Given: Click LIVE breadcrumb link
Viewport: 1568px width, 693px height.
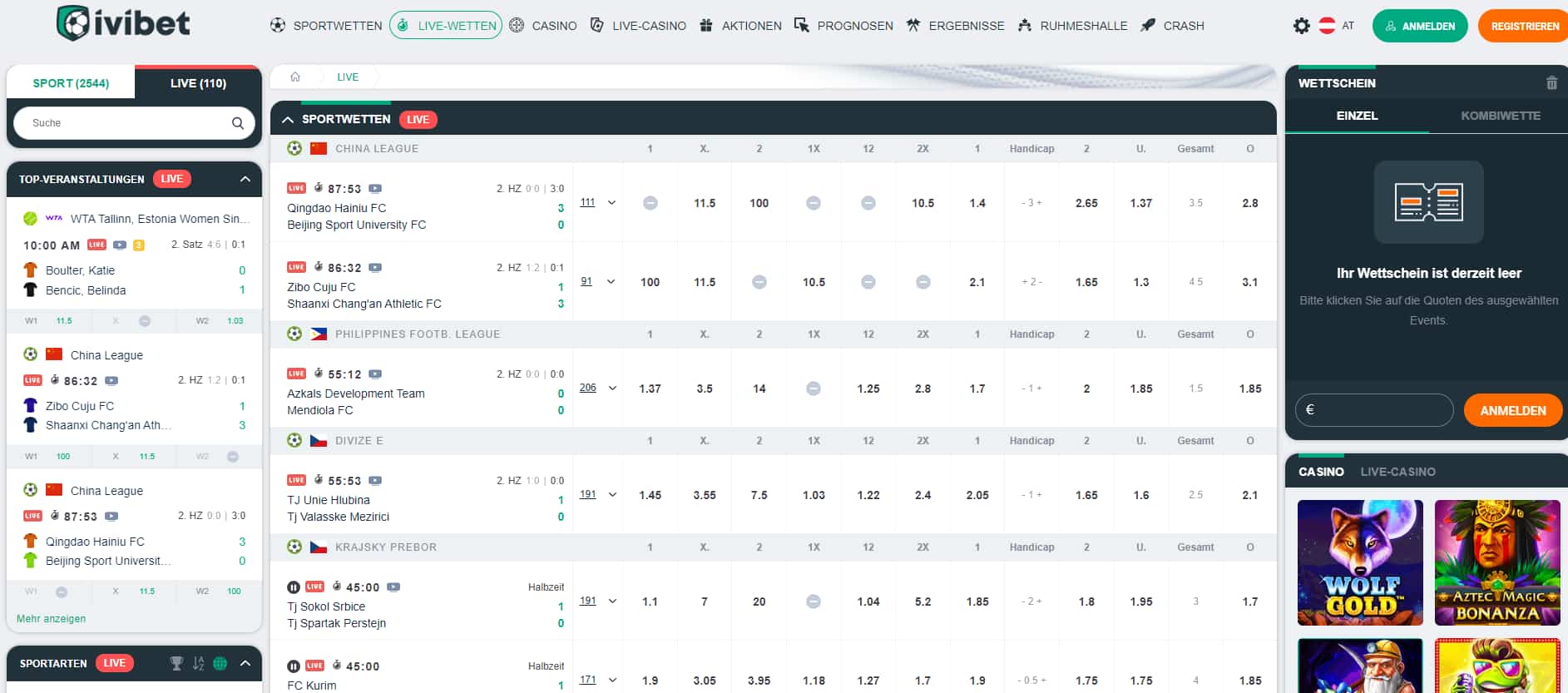Looking at the screenshot, I should pos(348,77).
